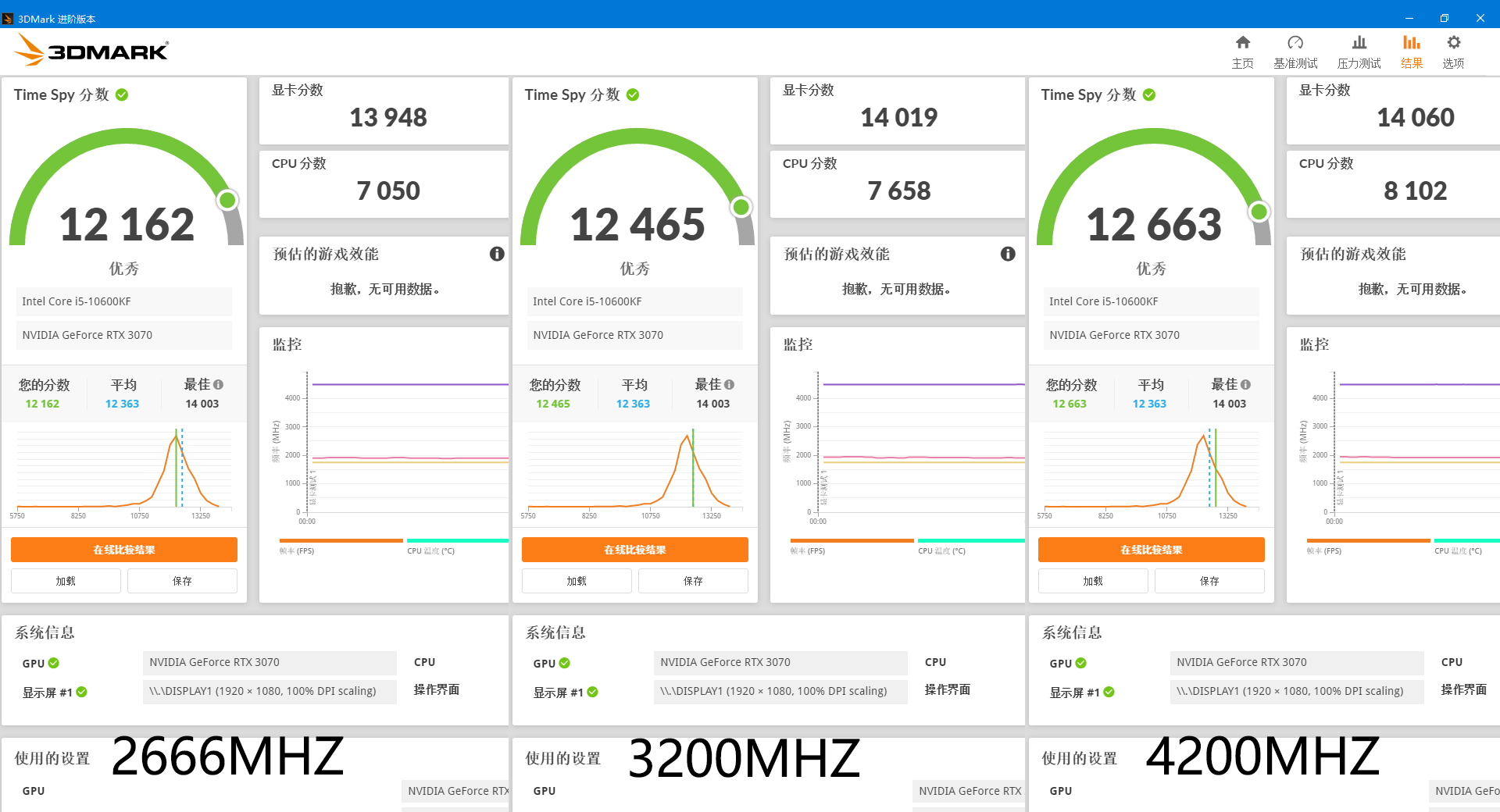
Task: Click the 最佳 value 14 003 in the 12 465 panel
Action: 713,404
